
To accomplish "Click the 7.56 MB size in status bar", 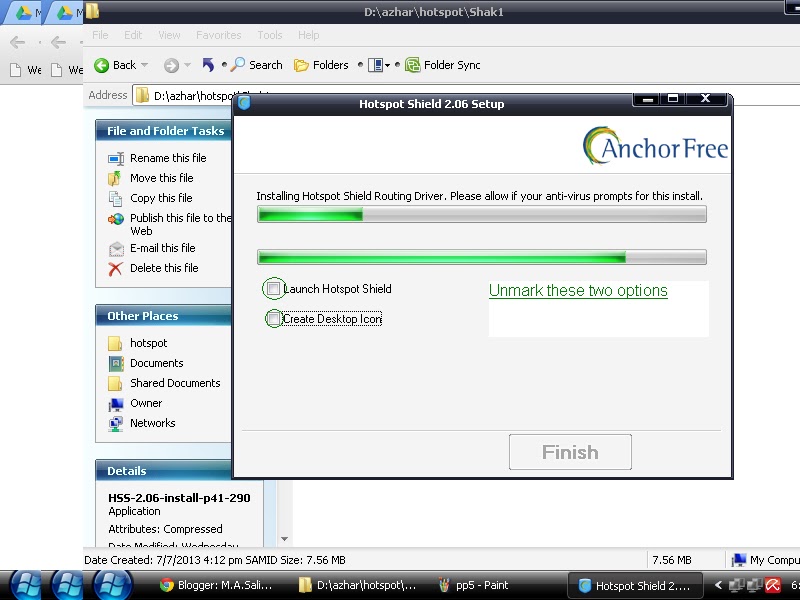I will (671, 560).
